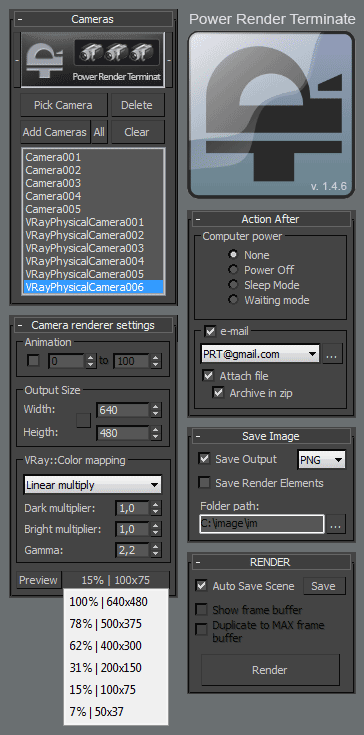Viewport: 364px width, 735px height.
Task: Click the animation start frame field
Action: 67,361
